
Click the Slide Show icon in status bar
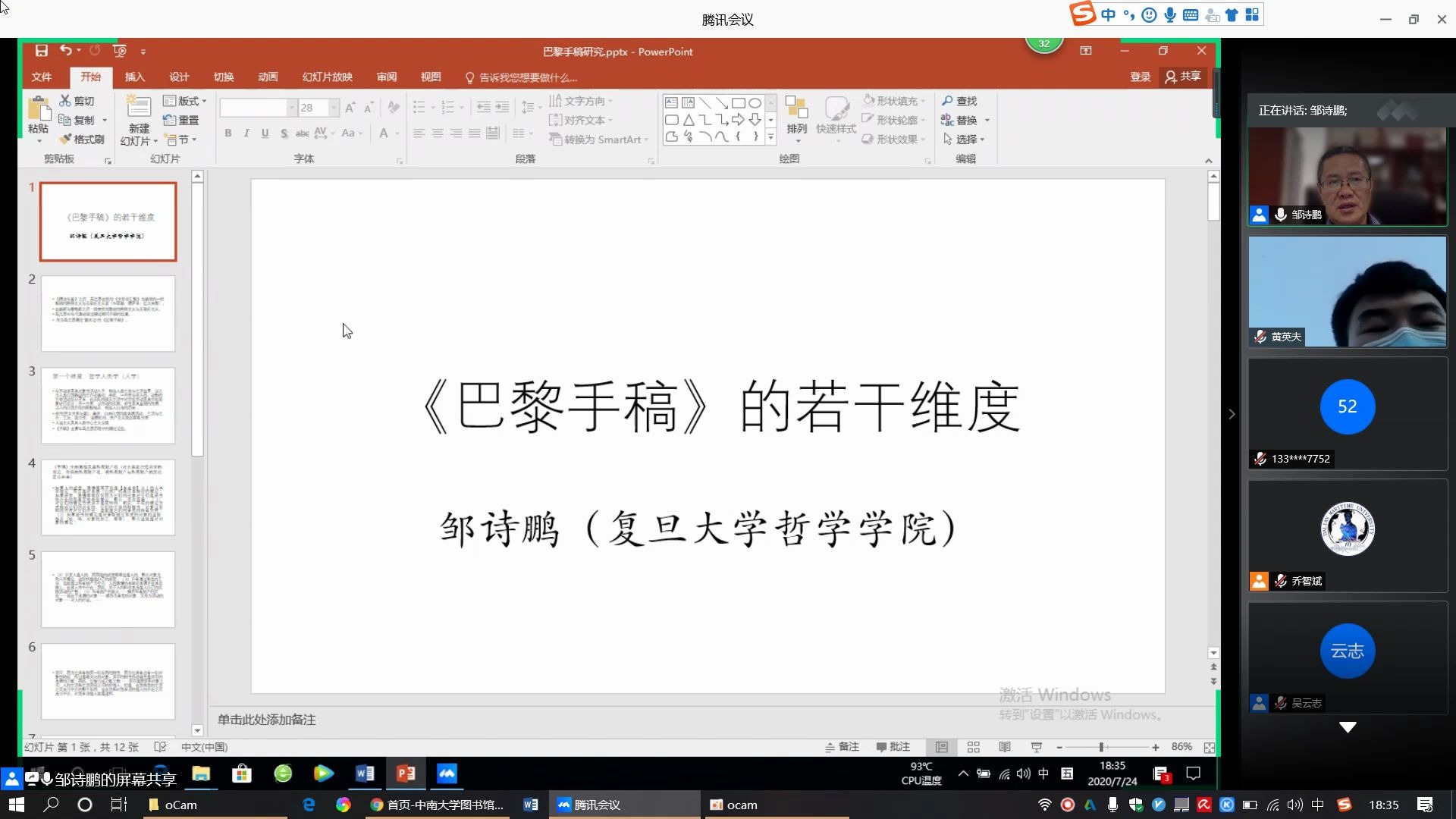[x=1037, y=747]
